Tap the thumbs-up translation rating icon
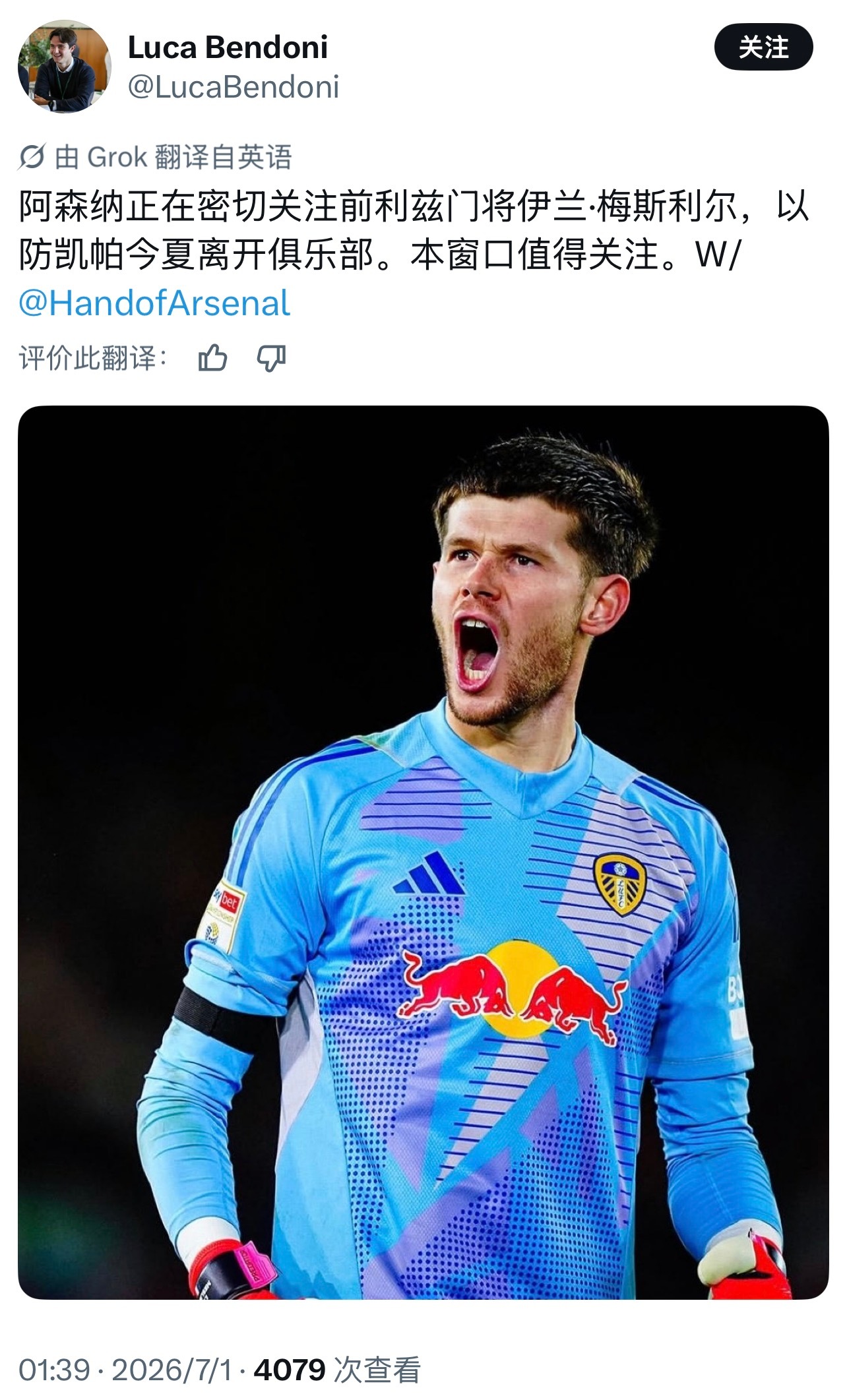 [212, 359]
